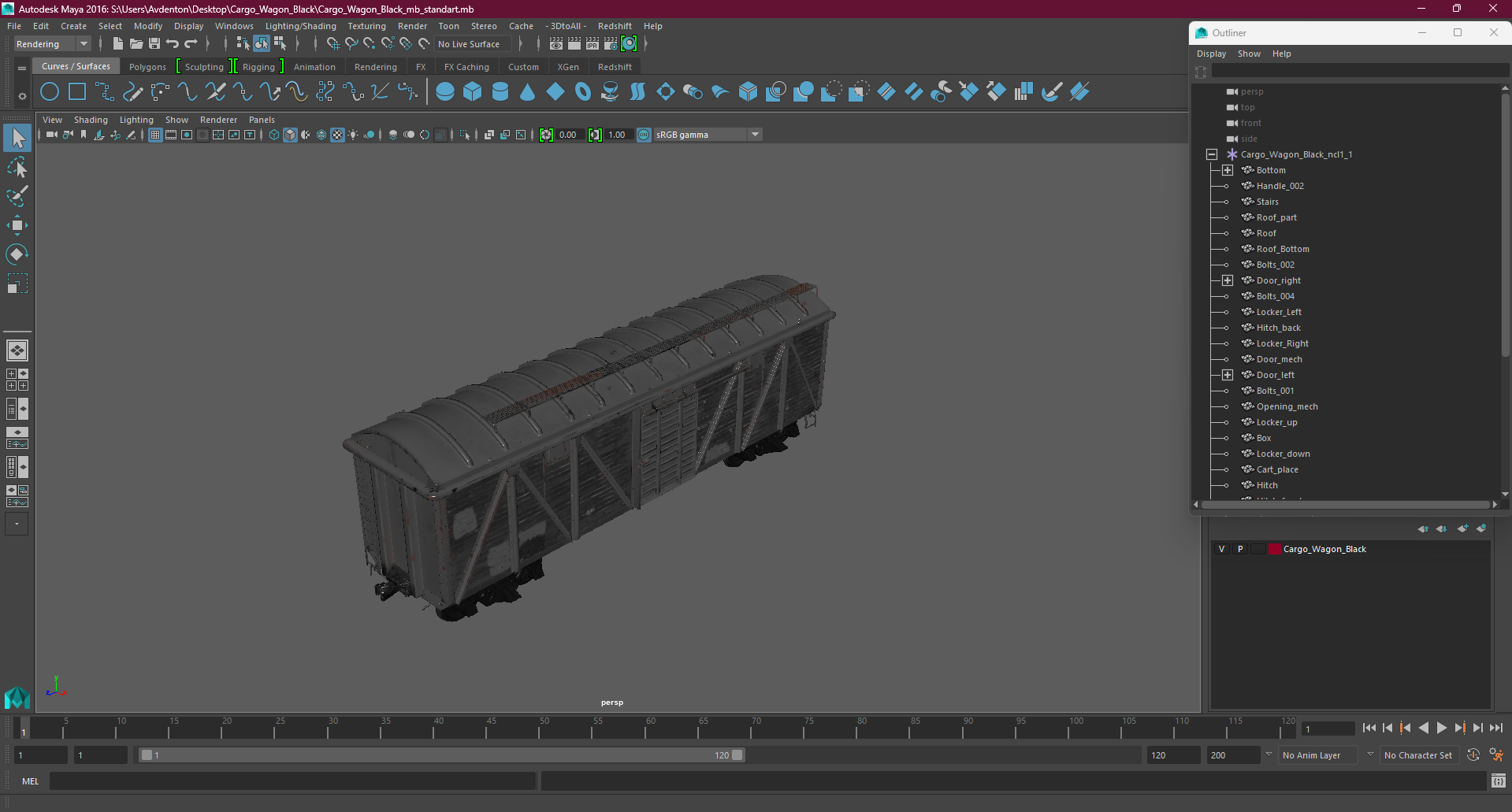
Task: Activate the Paint selection tool
Action: (17, 196)
